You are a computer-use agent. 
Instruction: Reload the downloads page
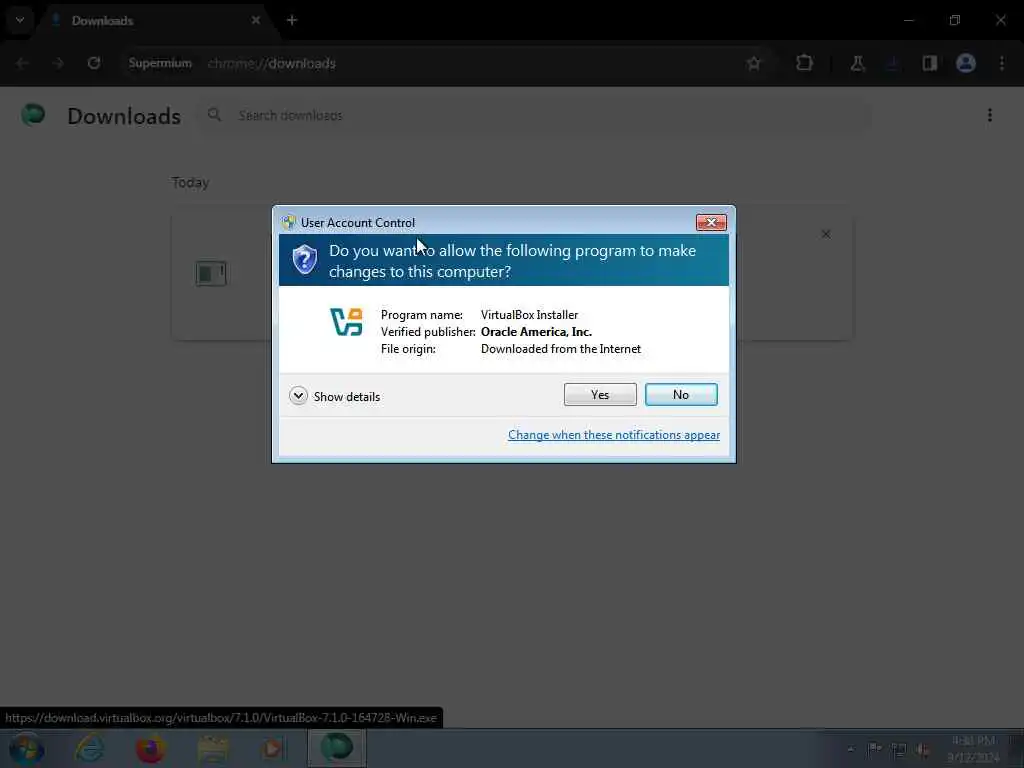(94, 63)
